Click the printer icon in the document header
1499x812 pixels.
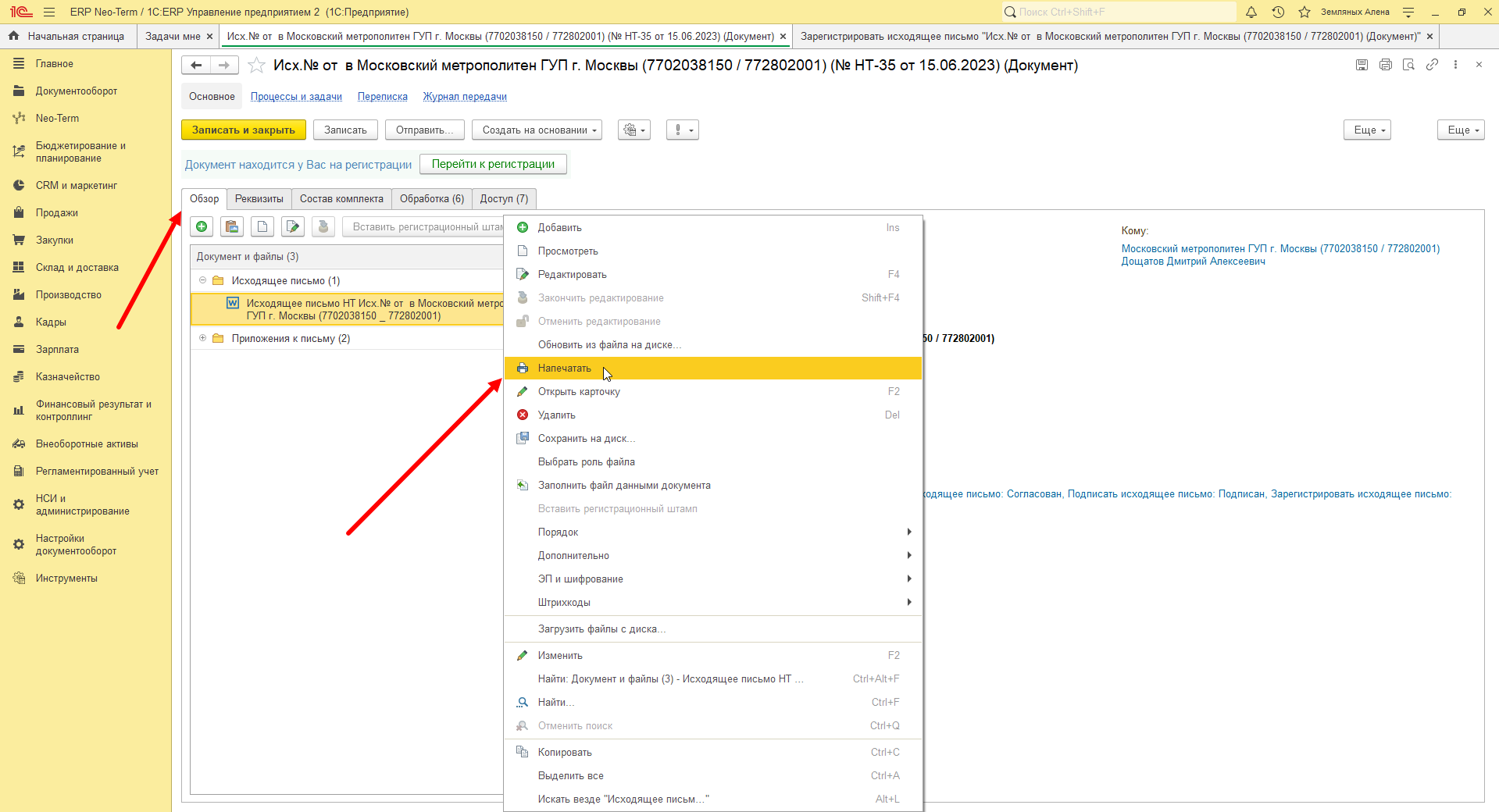[x=1386, y=65]
